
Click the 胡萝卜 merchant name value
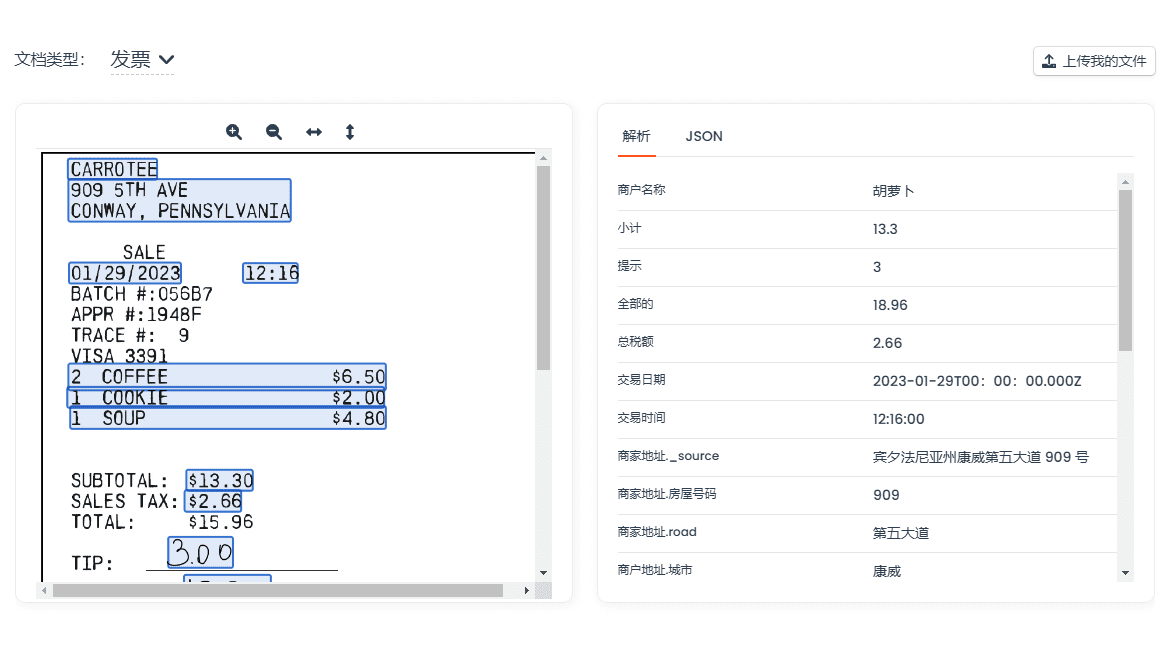pyautogui.click(x=893, y=191)
